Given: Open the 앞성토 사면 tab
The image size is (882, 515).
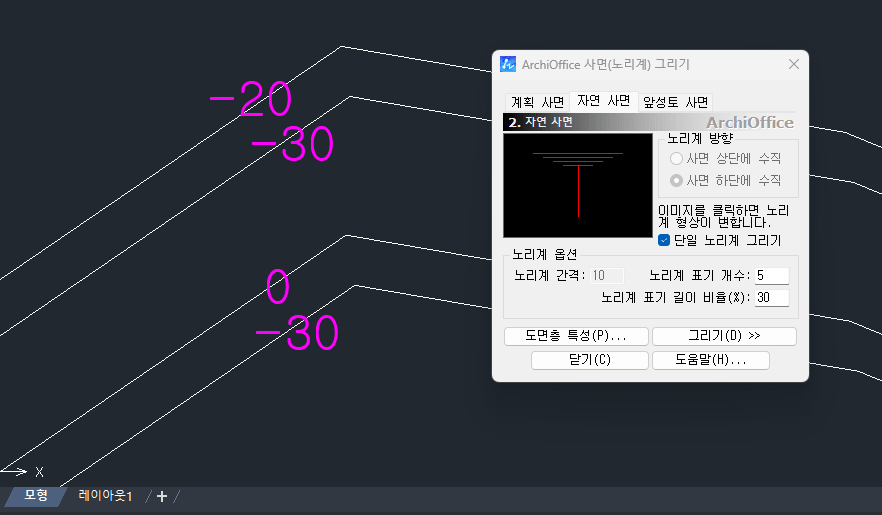Looking at the screenshot, I should (x=676, y=102).
